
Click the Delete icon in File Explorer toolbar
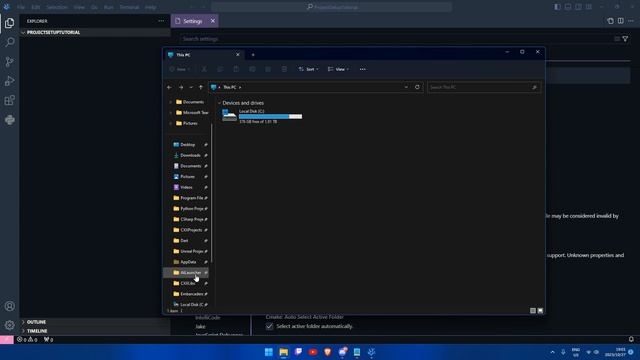tap(284, 69)
